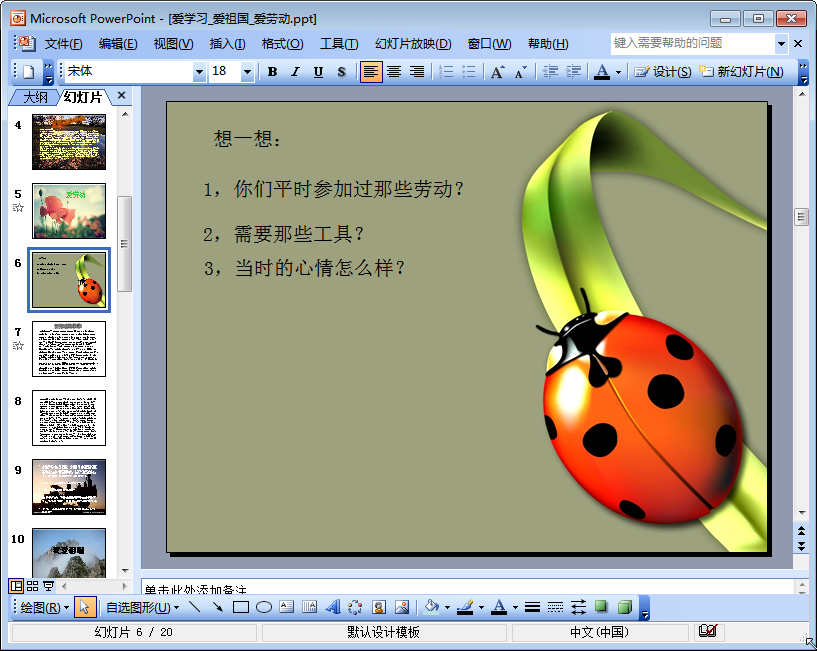Screen dimensions: 817x651
Task: Open the 绘图(R) drawing menu
Action: tap(44, 608)
